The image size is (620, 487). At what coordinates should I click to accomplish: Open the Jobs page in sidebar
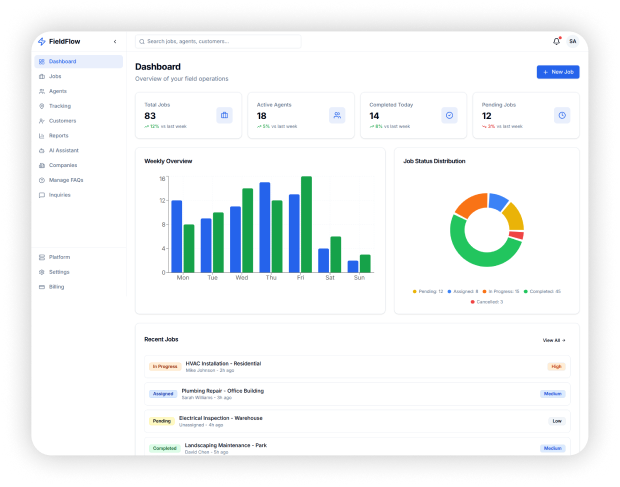click(55, 76)
